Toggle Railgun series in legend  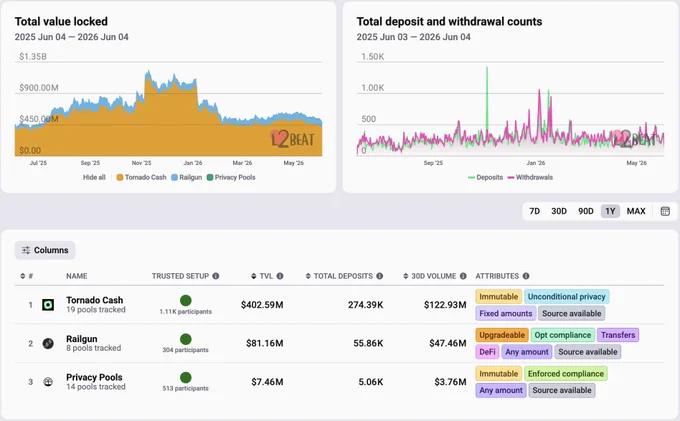point(186,177)
